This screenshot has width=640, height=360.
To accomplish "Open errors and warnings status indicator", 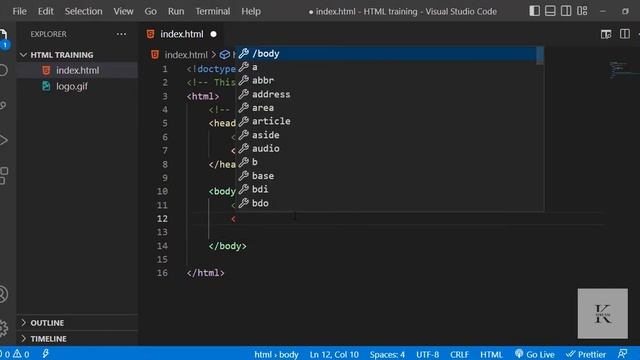I will click(15, 354).
